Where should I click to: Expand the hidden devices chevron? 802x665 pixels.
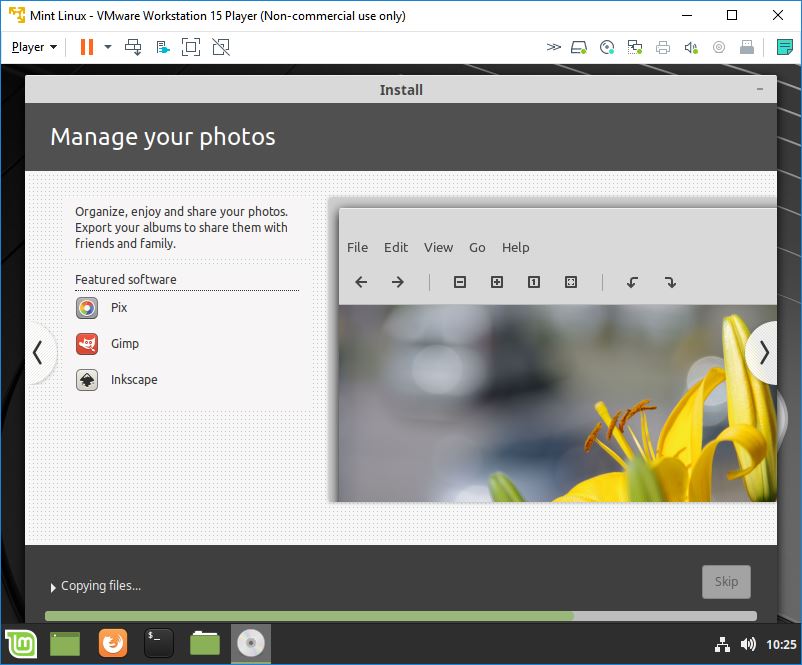[553, 47]
